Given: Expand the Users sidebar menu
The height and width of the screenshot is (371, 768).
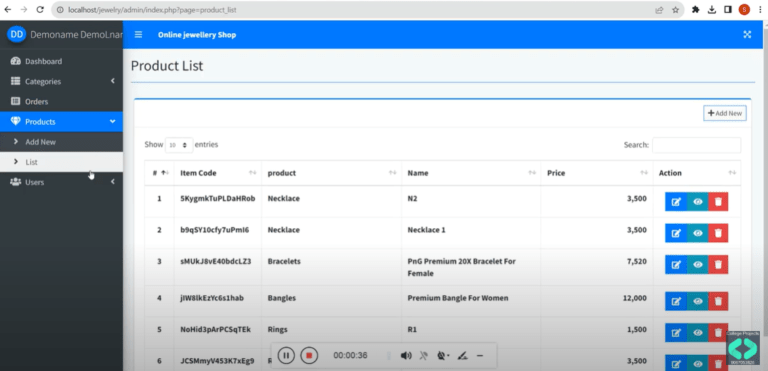Looking at the screenshot, I should [x=61, y=182].
